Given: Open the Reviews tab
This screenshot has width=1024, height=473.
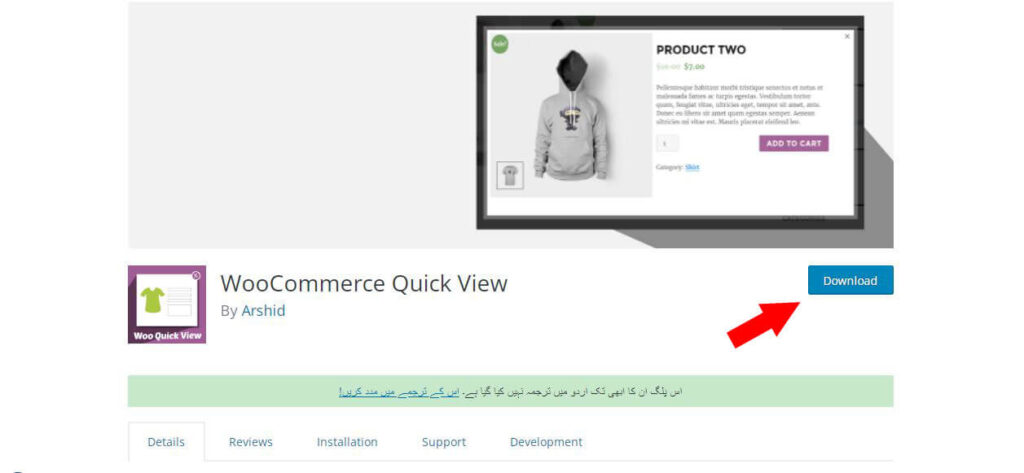Looking at the screenshot, I should click(x=251, y=442).
